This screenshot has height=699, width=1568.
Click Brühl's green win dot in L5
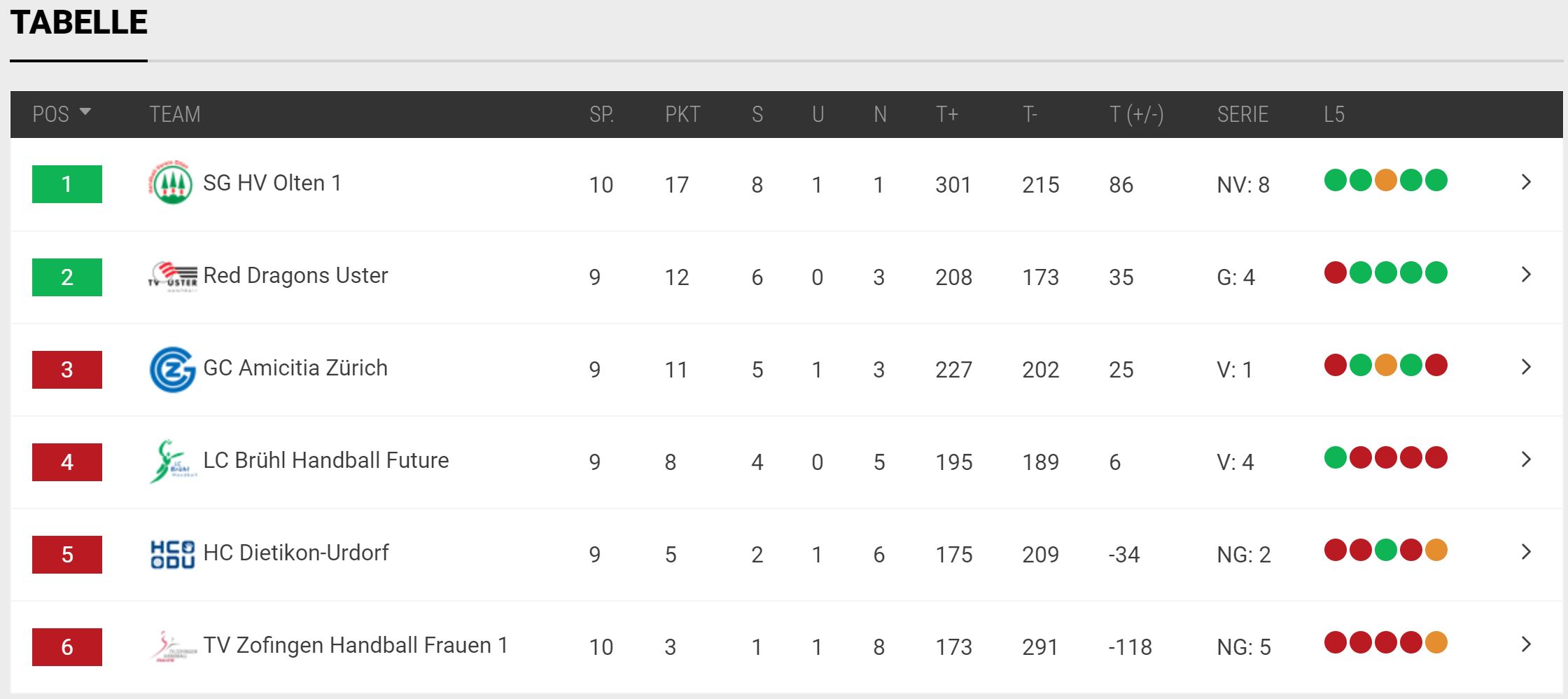(x=1336, y=457)
